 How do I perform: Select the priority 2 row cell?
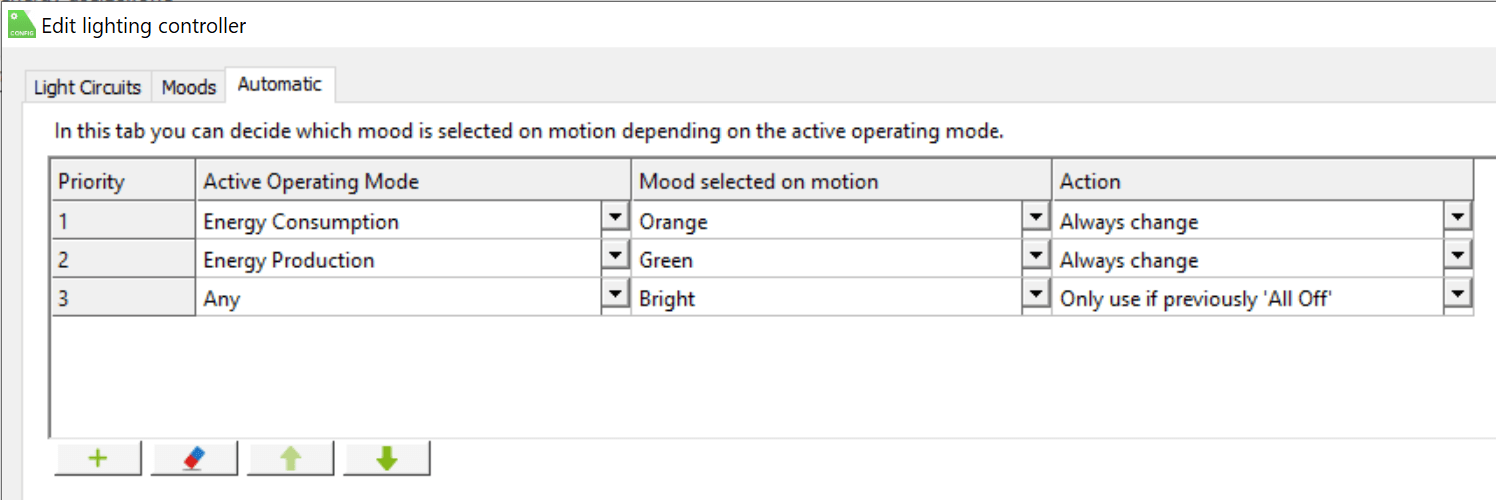pyautogui.click(x=122, y=260)
